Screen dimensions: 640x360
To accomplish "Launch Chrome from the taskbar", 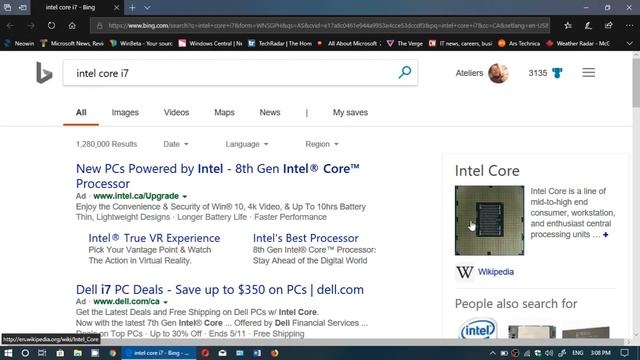I will pos(113,353).
